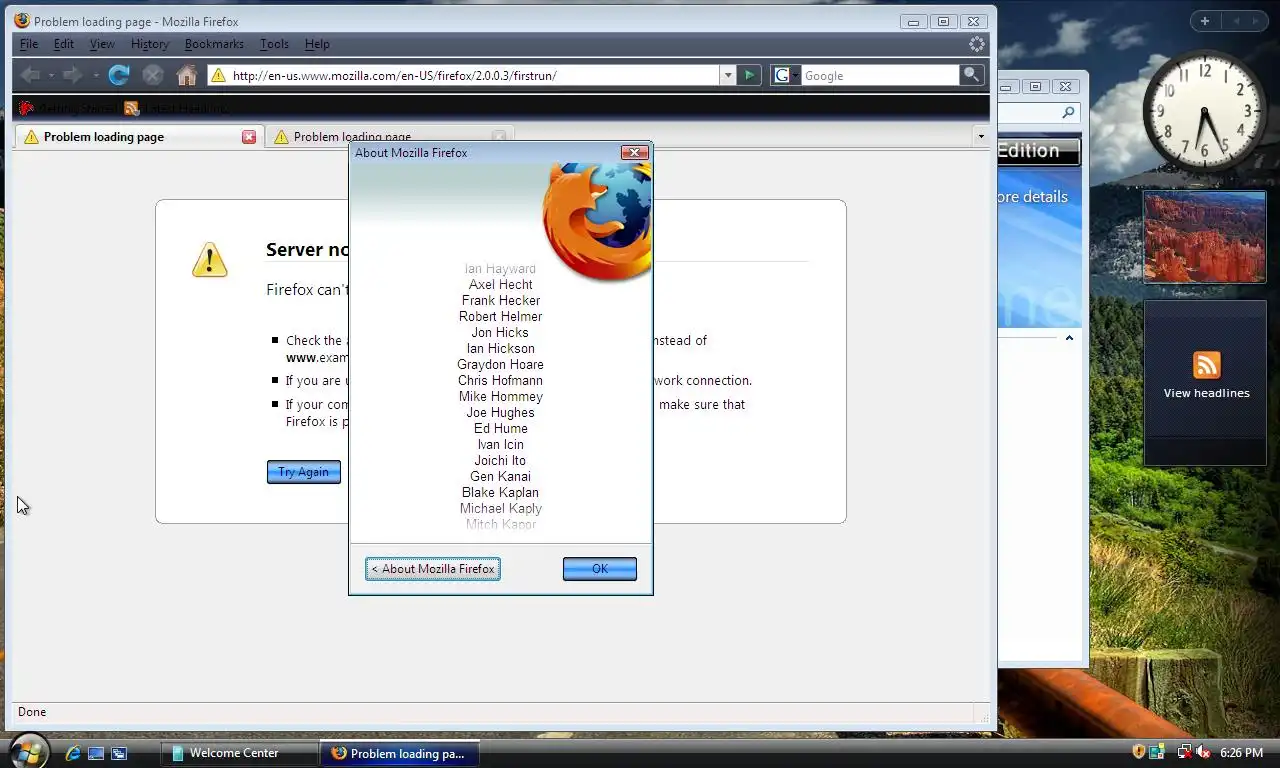Image resolution: width=1280 pixels, height=768 pixels.
Task: Click the Google search engine icon
Action: 782,75
